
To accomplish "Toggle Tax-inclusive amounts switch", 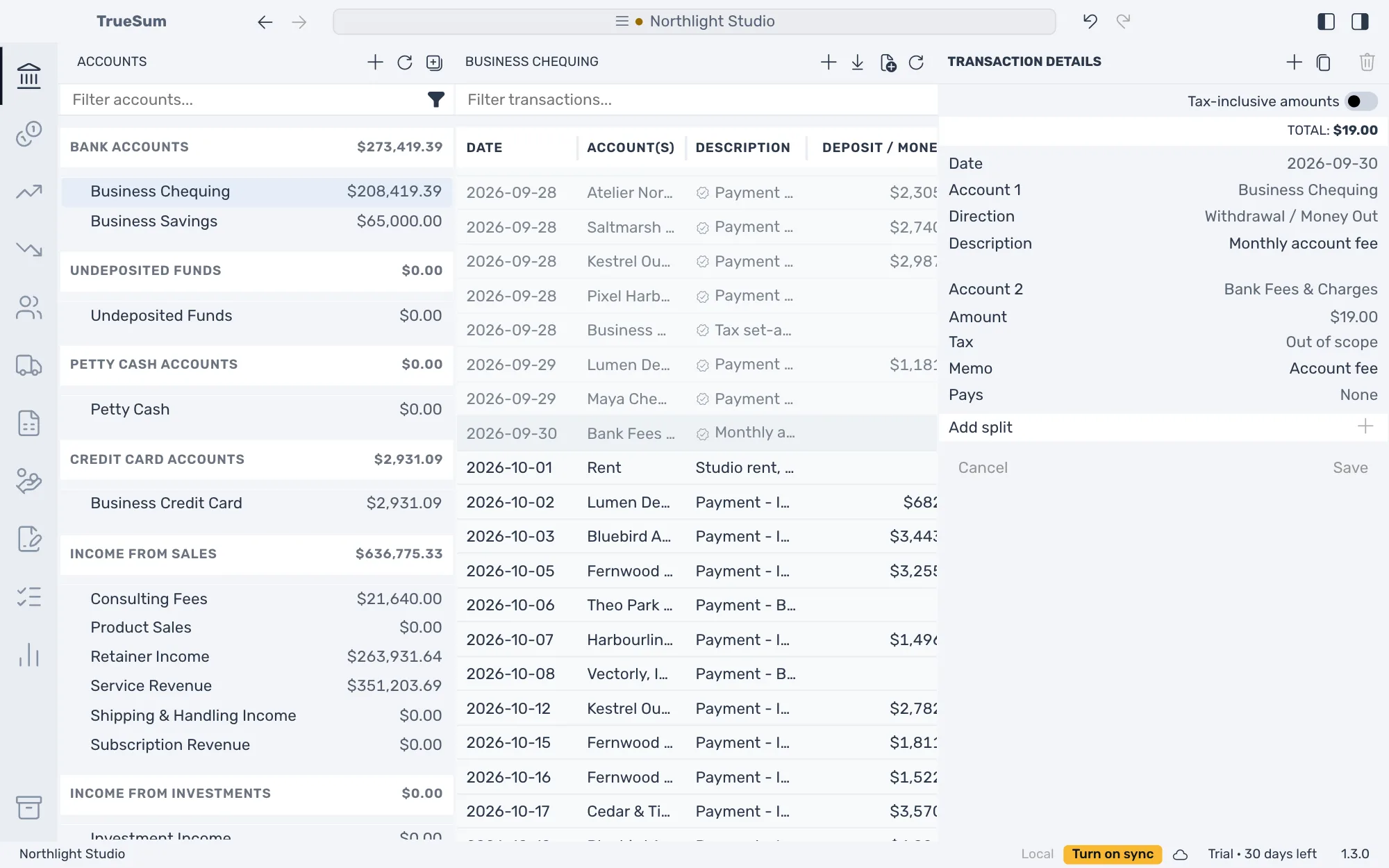I will (1361, 101).
